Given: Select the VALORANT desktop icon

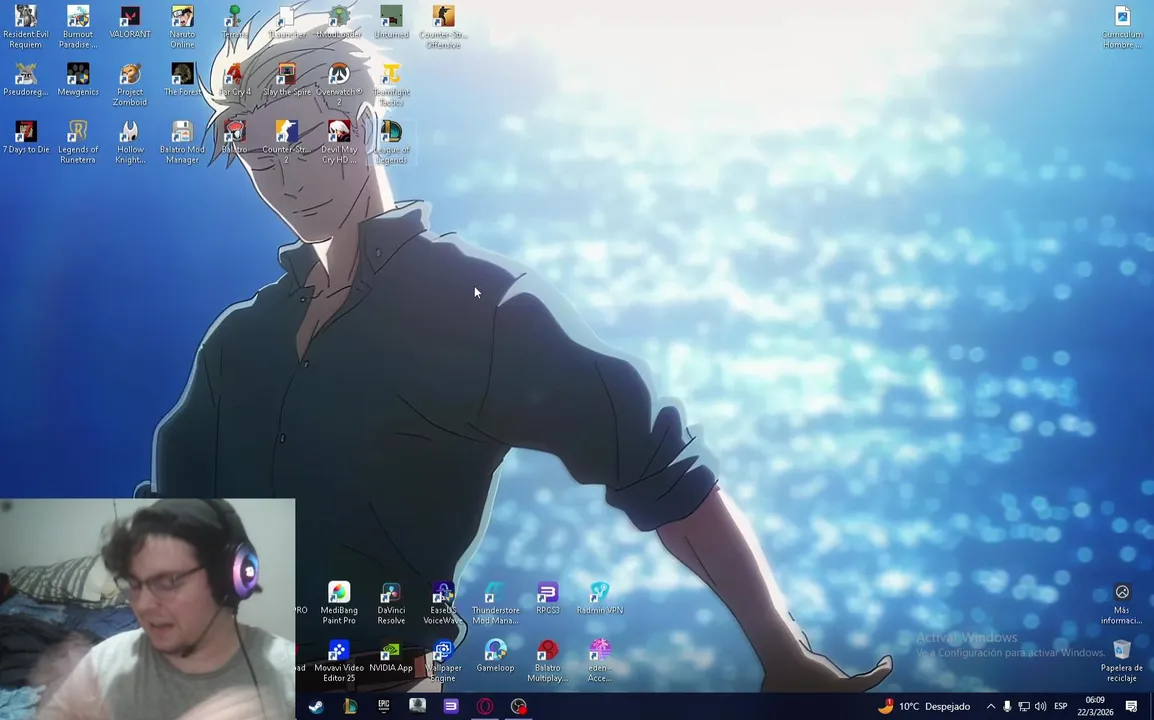Looking at the screenshot, I should coord(130,22).
